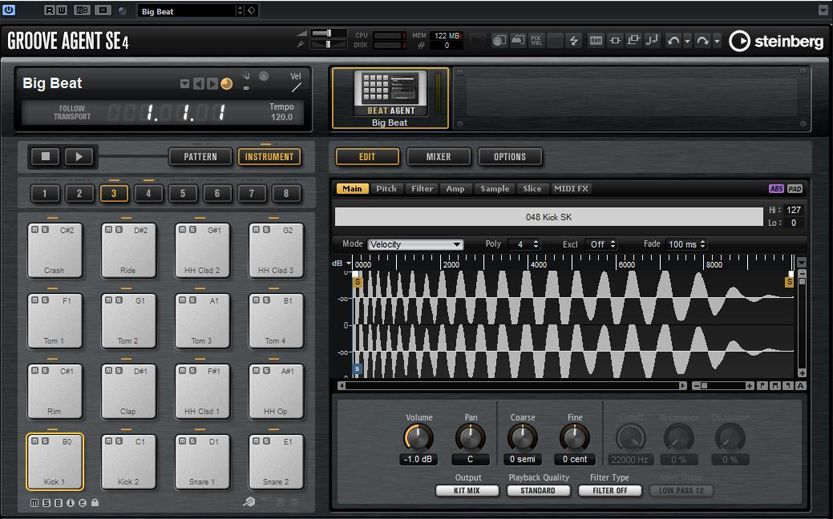This screenshot has width=833, height=519.
Task: Select pad group 1
Action: click(45, 193)
